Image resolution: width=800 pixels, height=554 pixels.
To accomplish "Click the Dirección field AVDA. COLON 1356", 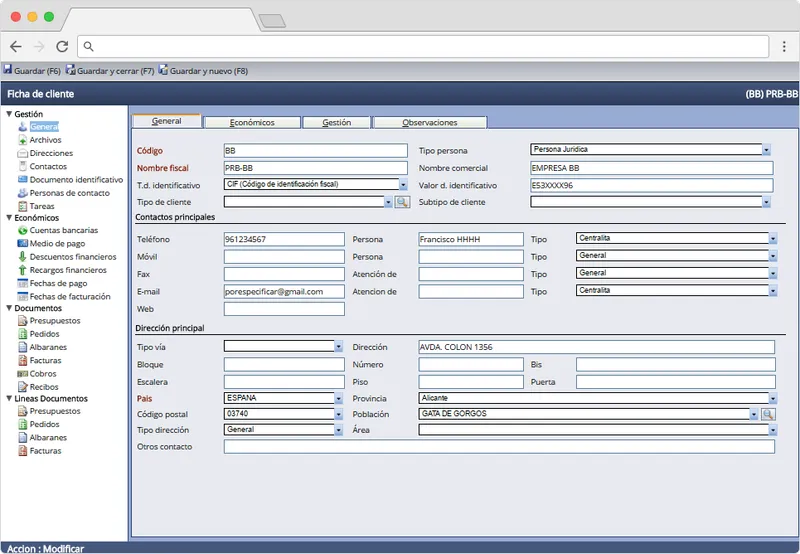I will 596,347.
